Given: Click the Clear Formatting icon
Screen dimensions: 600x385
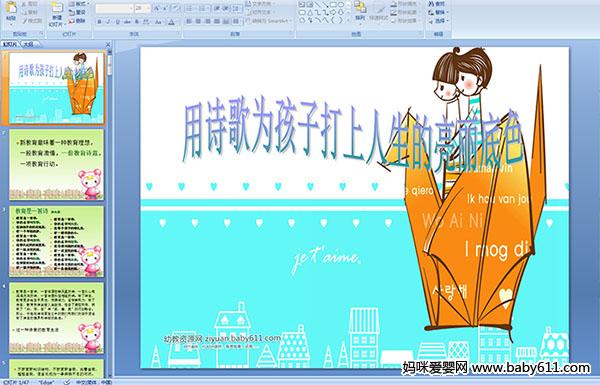Looking at the screenshot, I should pyautogui.click(x=176, y=8).
